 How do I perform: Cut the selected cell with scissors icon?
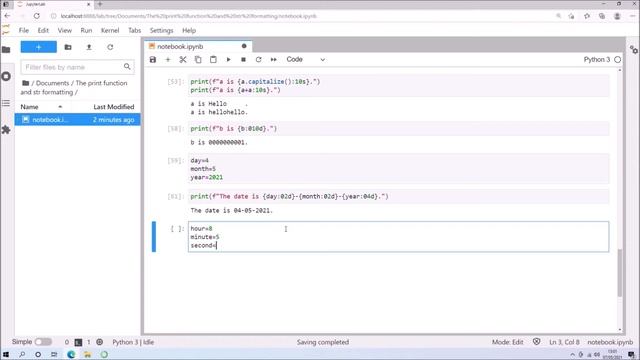tap(183, 60)
